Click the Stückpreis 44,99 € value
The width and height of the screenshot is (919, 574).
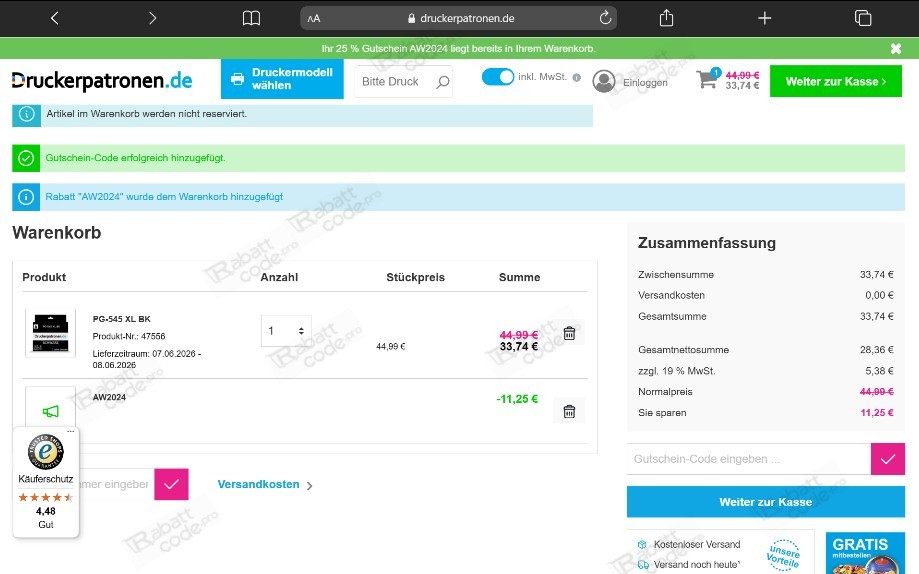coord(390,347)
